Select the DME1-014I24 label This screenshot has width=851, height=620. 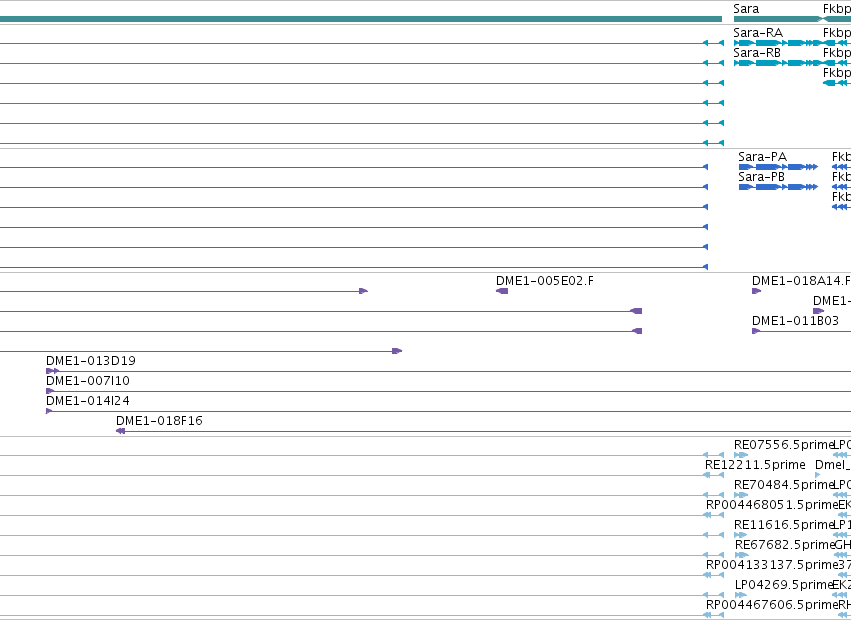[88, 401]
